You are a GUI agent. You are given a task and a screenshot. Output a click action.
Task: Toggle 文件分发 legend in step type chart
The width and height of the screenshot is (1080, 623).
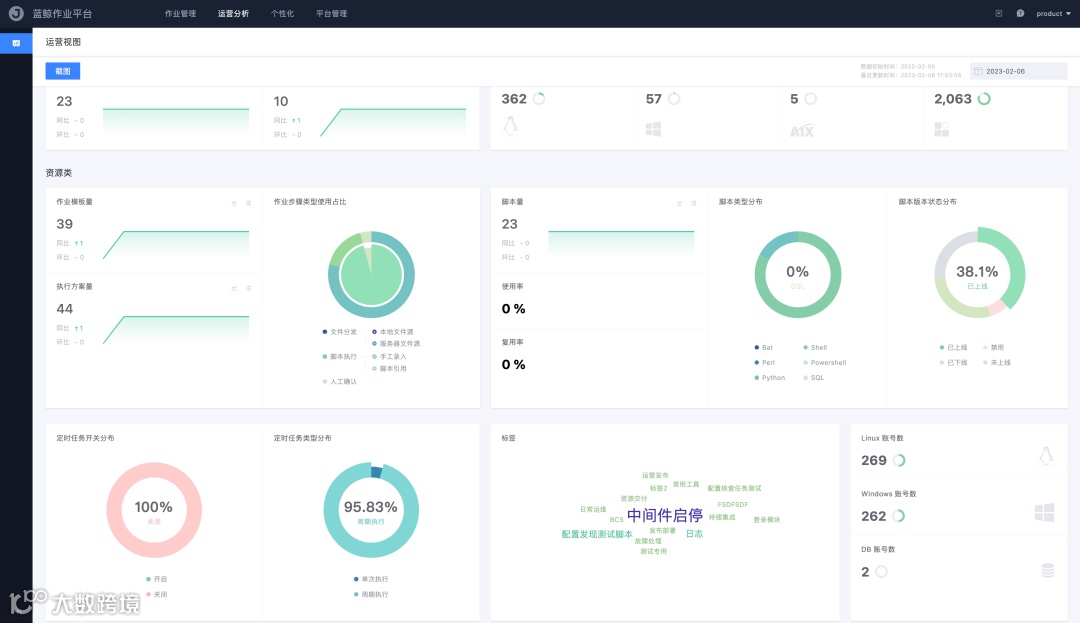[x=340, y=332]
